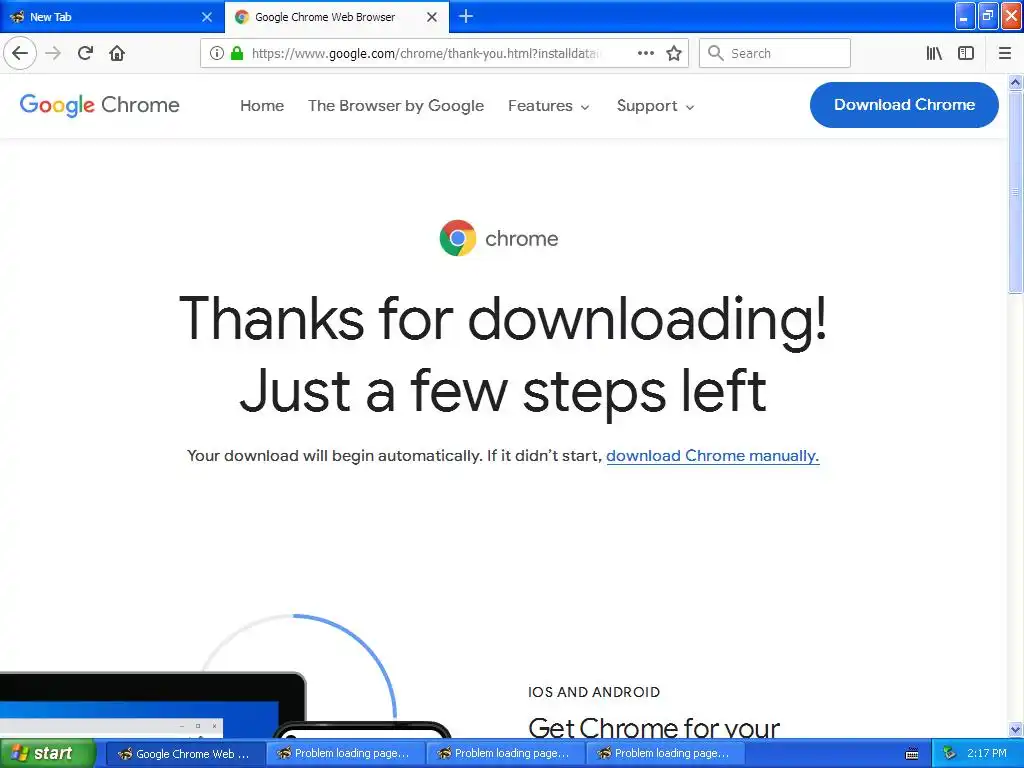
Task: Open the hamburger application menu
Action: click(1004, 53)
